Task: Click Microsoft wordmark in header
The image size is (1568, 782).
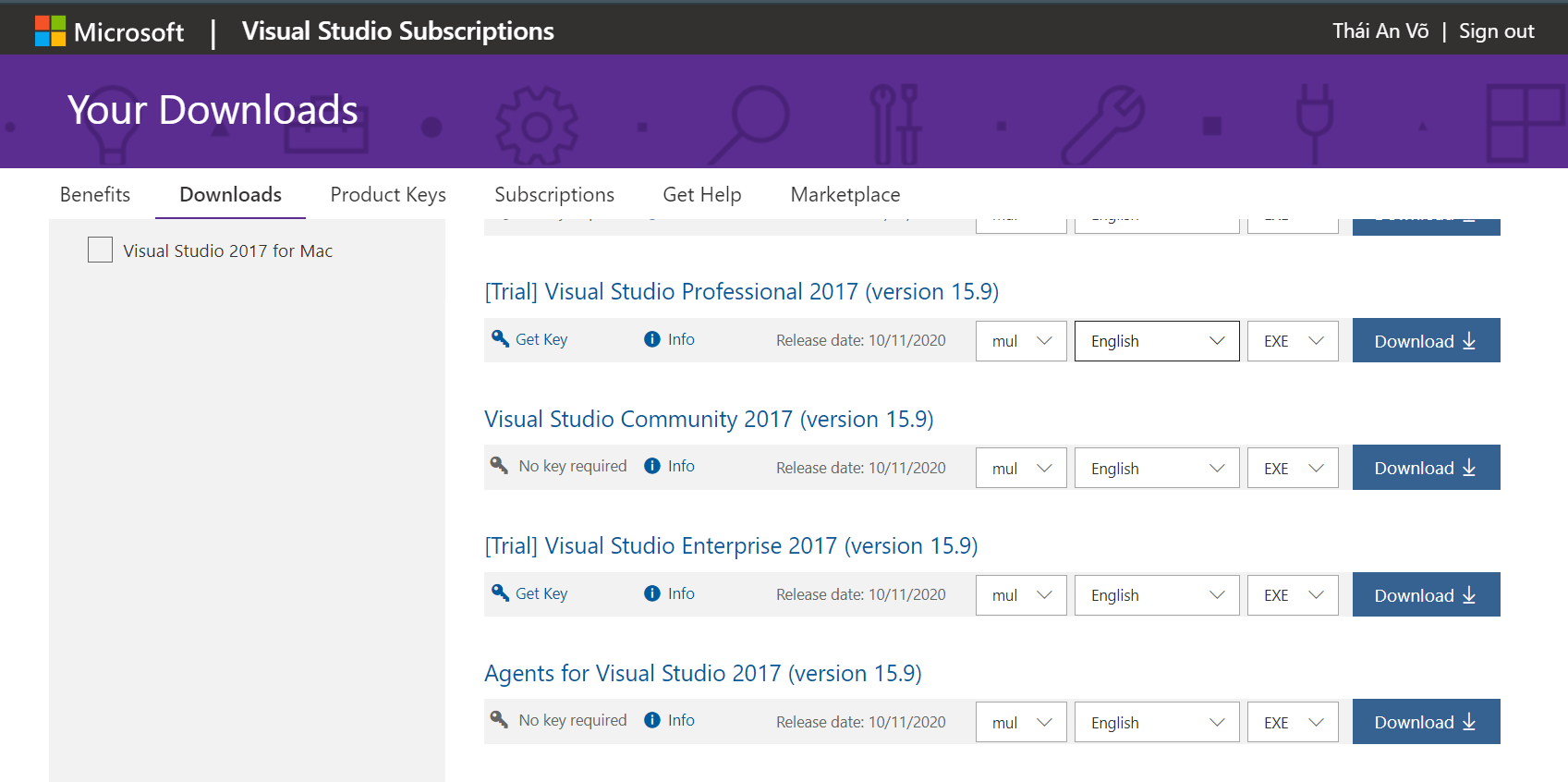Action: (128, 32)
